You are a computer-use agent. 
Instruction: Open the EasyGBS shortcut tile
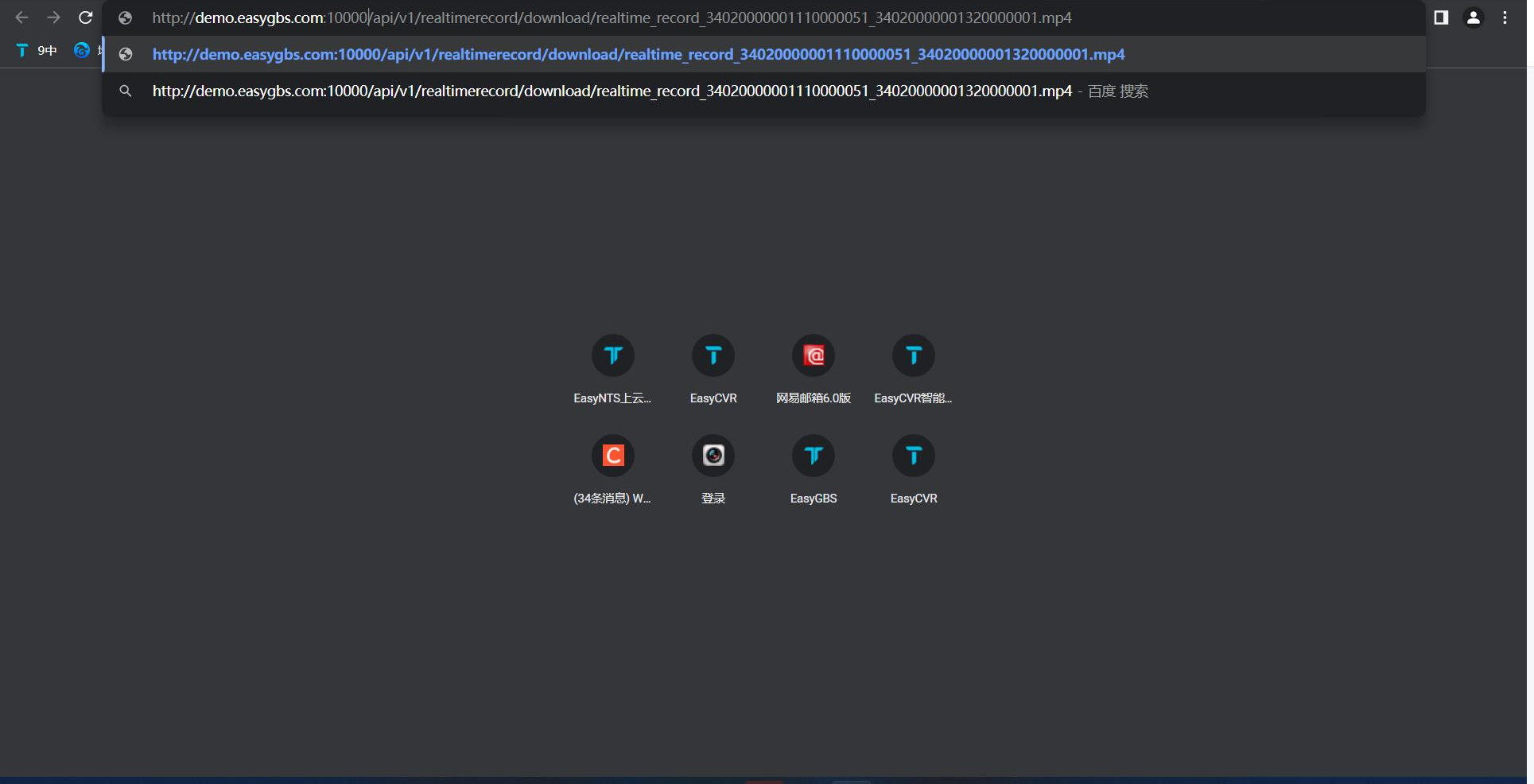pyautogui.click(x=814, y=470)
